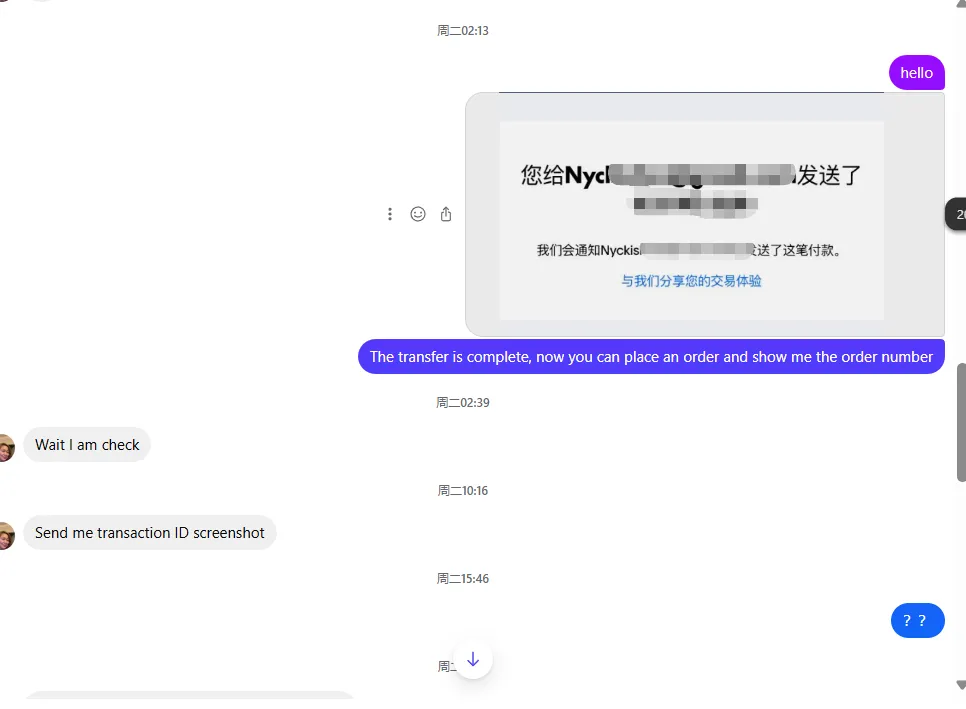Click the scrollbar down arrow
The width and height of the screenshot is (966, 709).
[x=960, y=685]
